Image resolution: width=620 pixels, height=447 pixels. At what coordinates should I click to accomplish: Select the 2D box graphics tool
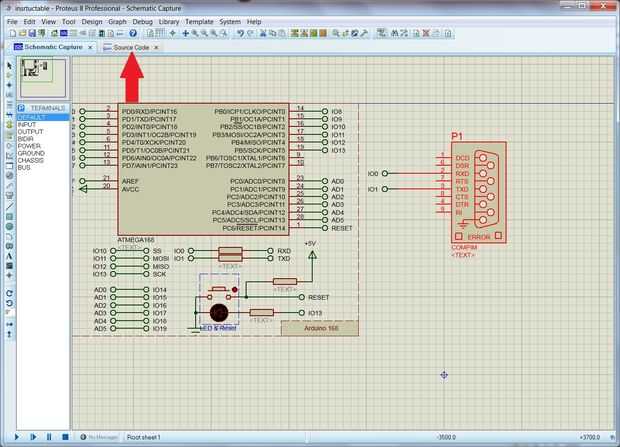[9, 217]
